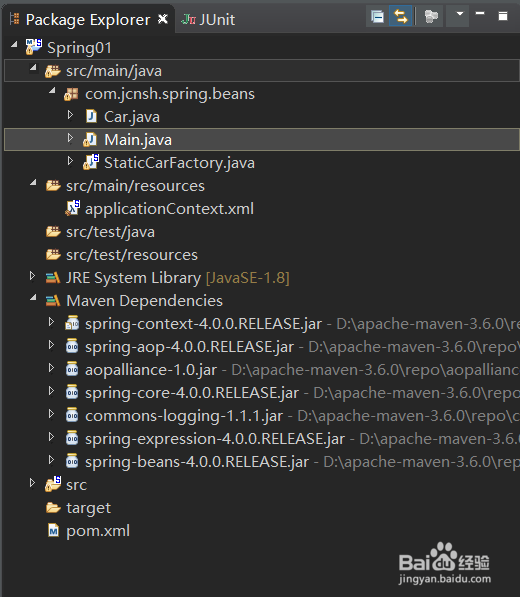Click the pom.xml Maven file icon
Screen dimensions: 520x597
coord(53,530)
